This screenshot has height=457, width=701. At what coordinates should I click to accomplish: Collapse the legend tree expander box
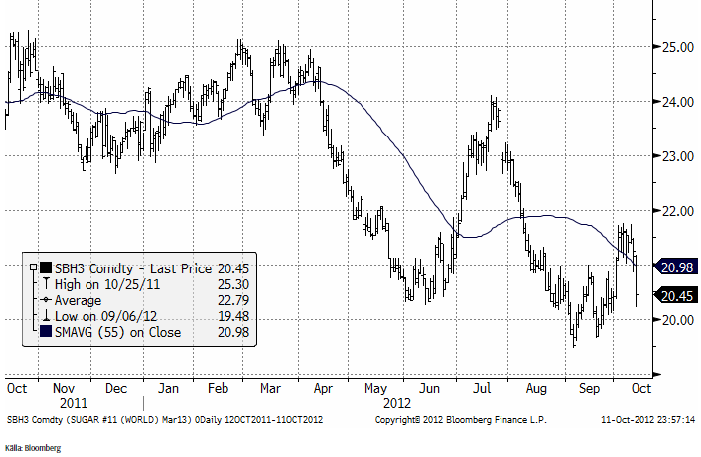pyautogui.click(x=35, y=268)
